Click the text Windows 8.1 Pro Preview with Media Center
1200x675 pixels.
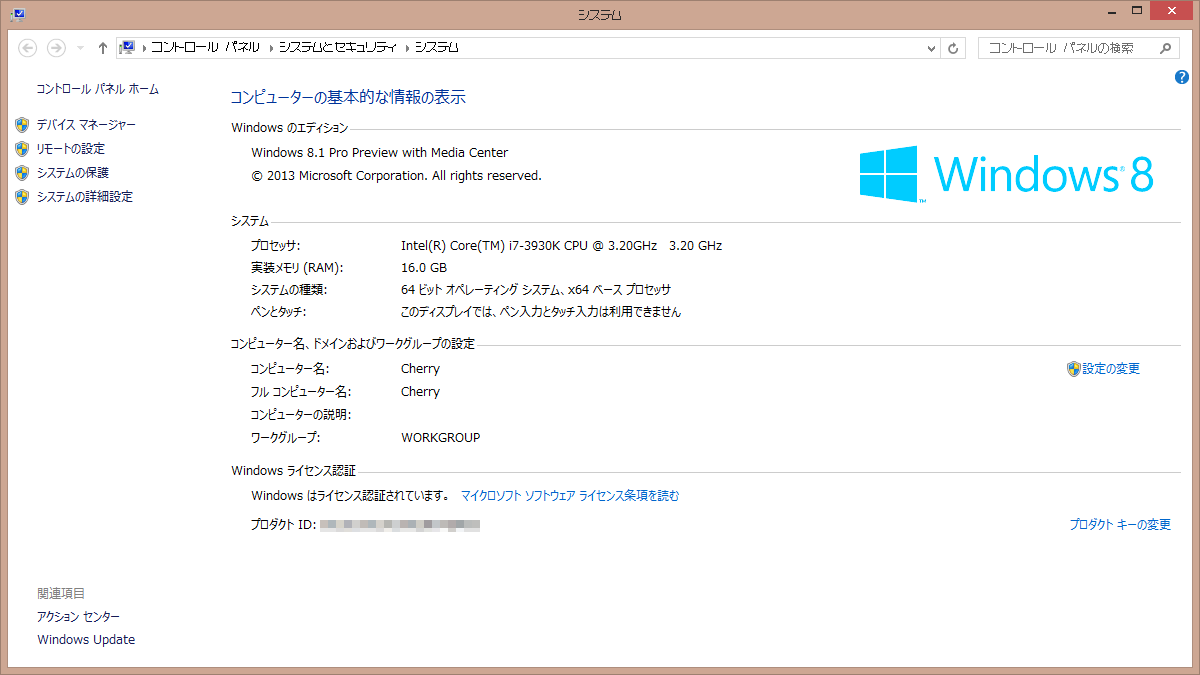coord(380,153)
